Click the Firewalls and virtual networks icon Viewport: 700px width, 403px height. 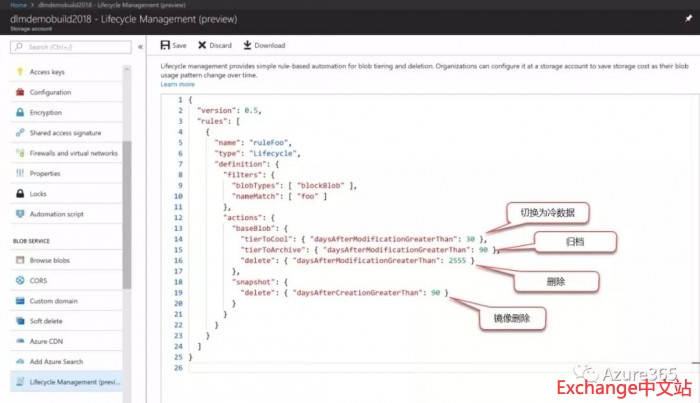(21, 153)
